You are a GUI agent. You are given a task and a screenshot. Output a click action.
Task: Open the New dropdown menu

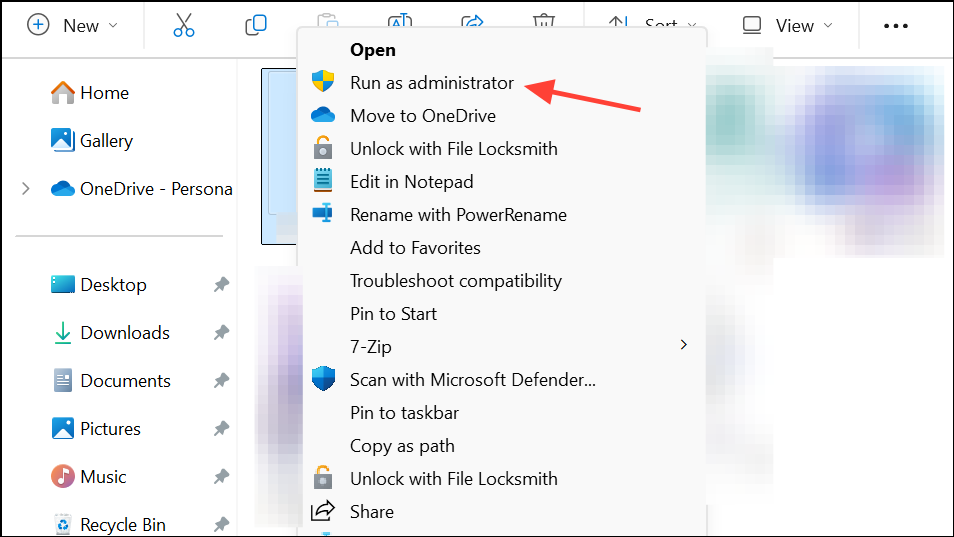(73, 25)
